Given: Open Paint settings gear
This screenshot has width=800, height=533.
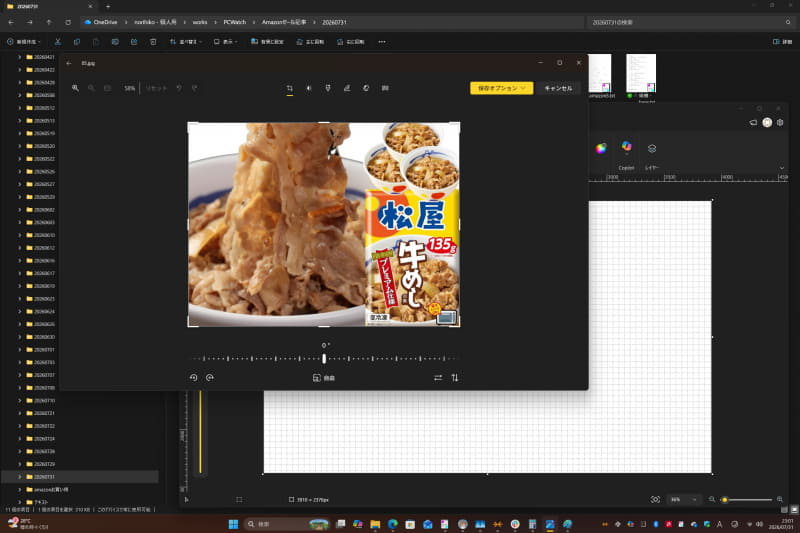Looking at the screenshot, I should click(x=780, y=122).
